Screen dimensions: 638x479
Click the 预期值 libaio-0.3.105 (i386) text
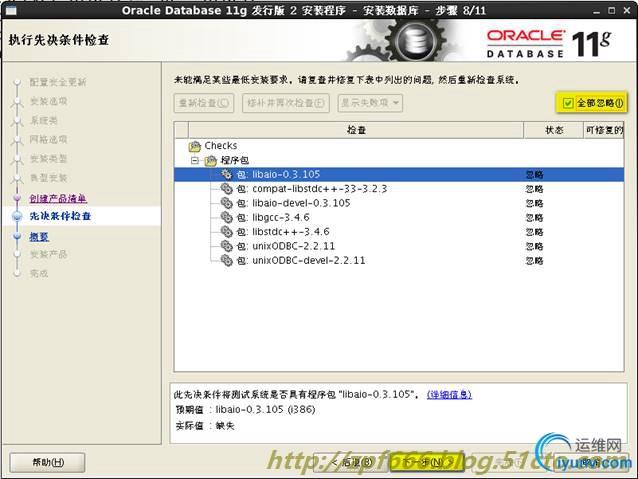pyautogui.click(x=245, y=409)
